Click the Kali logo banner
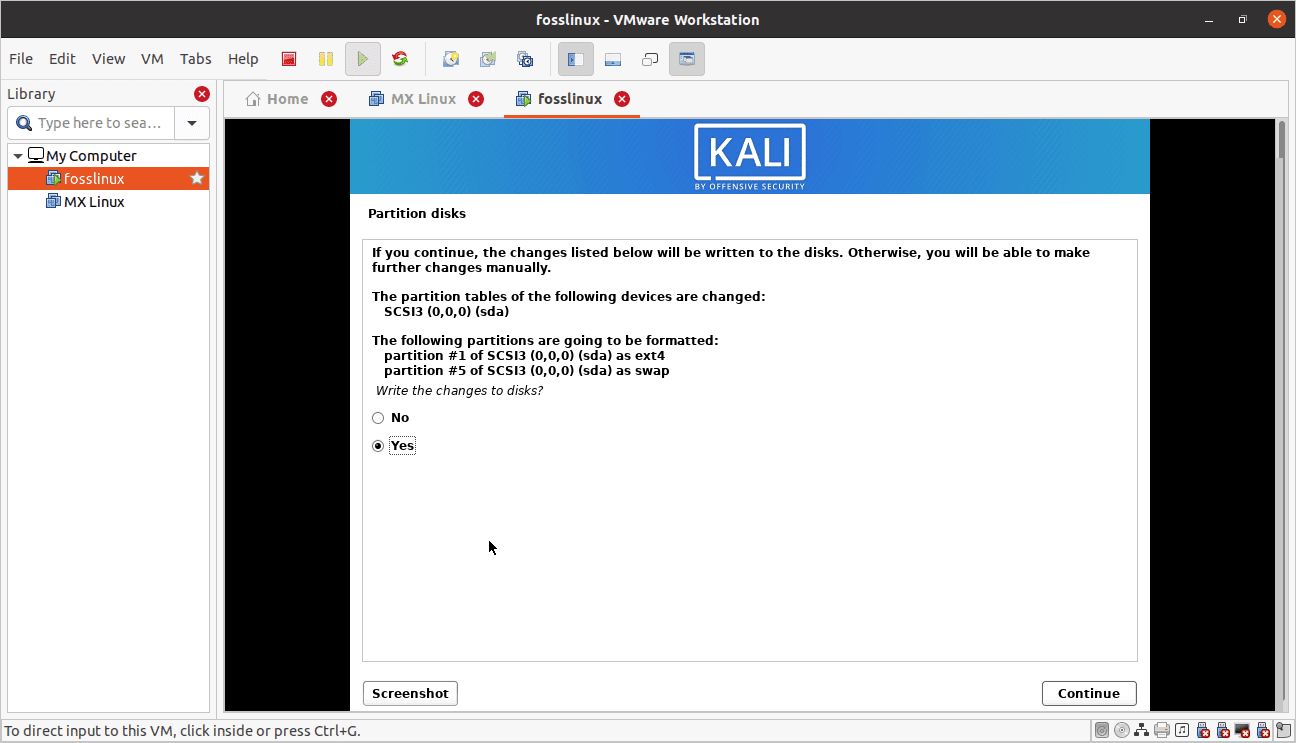The width and height of the screenshot is (1296, 743). pyautogui.click(x=750, y=156)
